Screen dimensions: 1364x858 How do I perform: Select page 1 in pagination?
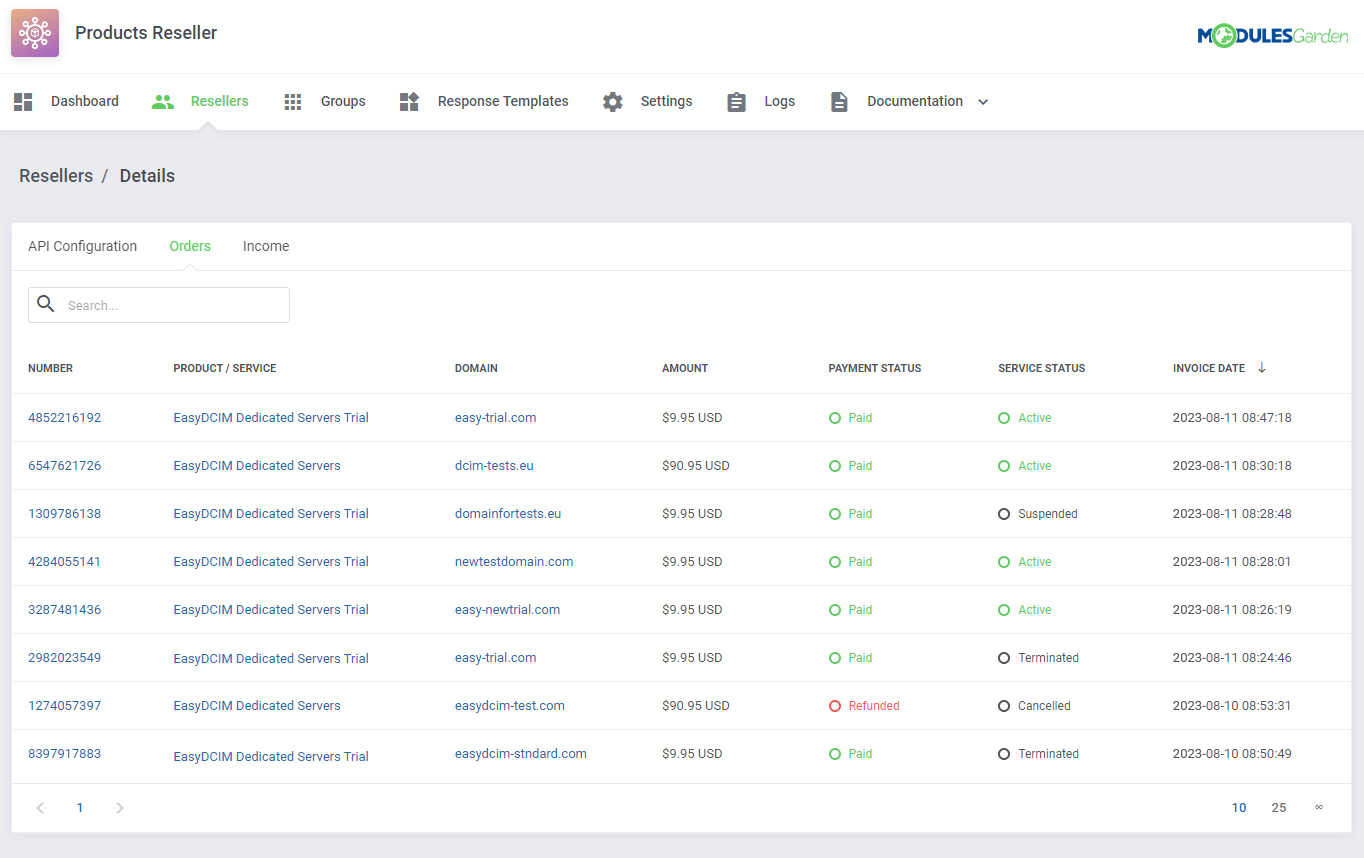[x=80, y=808]
